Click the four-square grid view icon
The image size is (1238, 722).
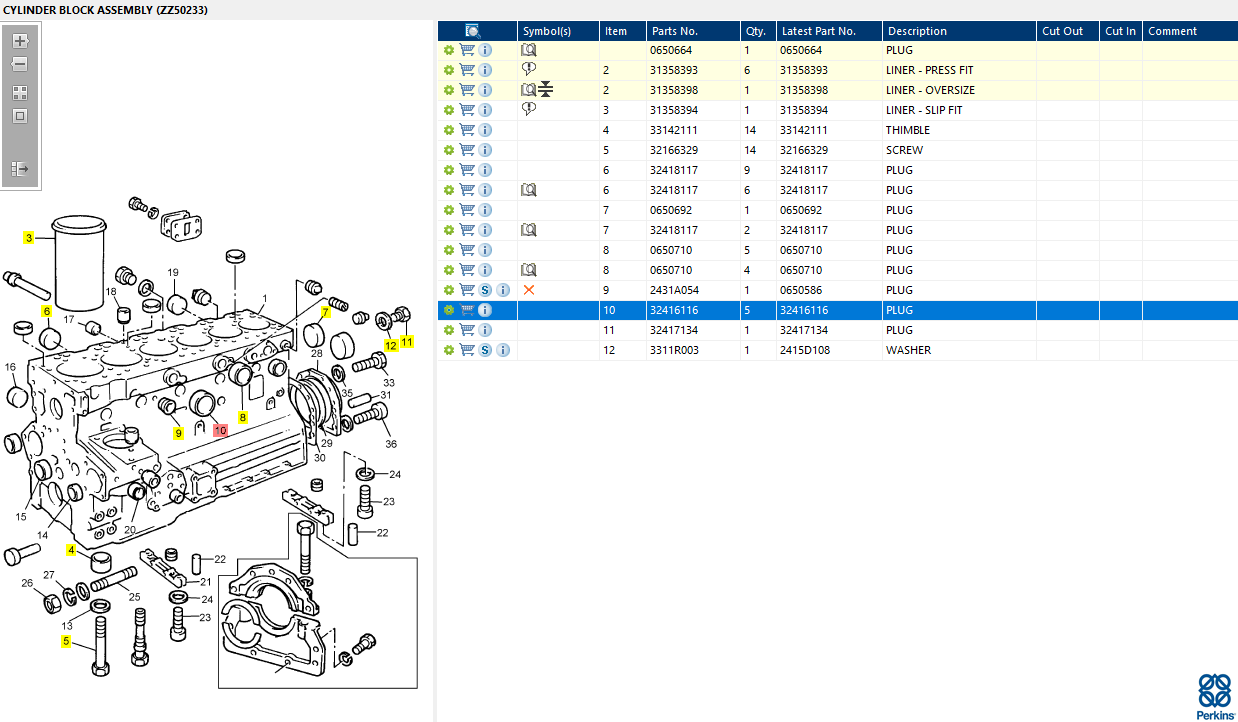click(20, 93)
